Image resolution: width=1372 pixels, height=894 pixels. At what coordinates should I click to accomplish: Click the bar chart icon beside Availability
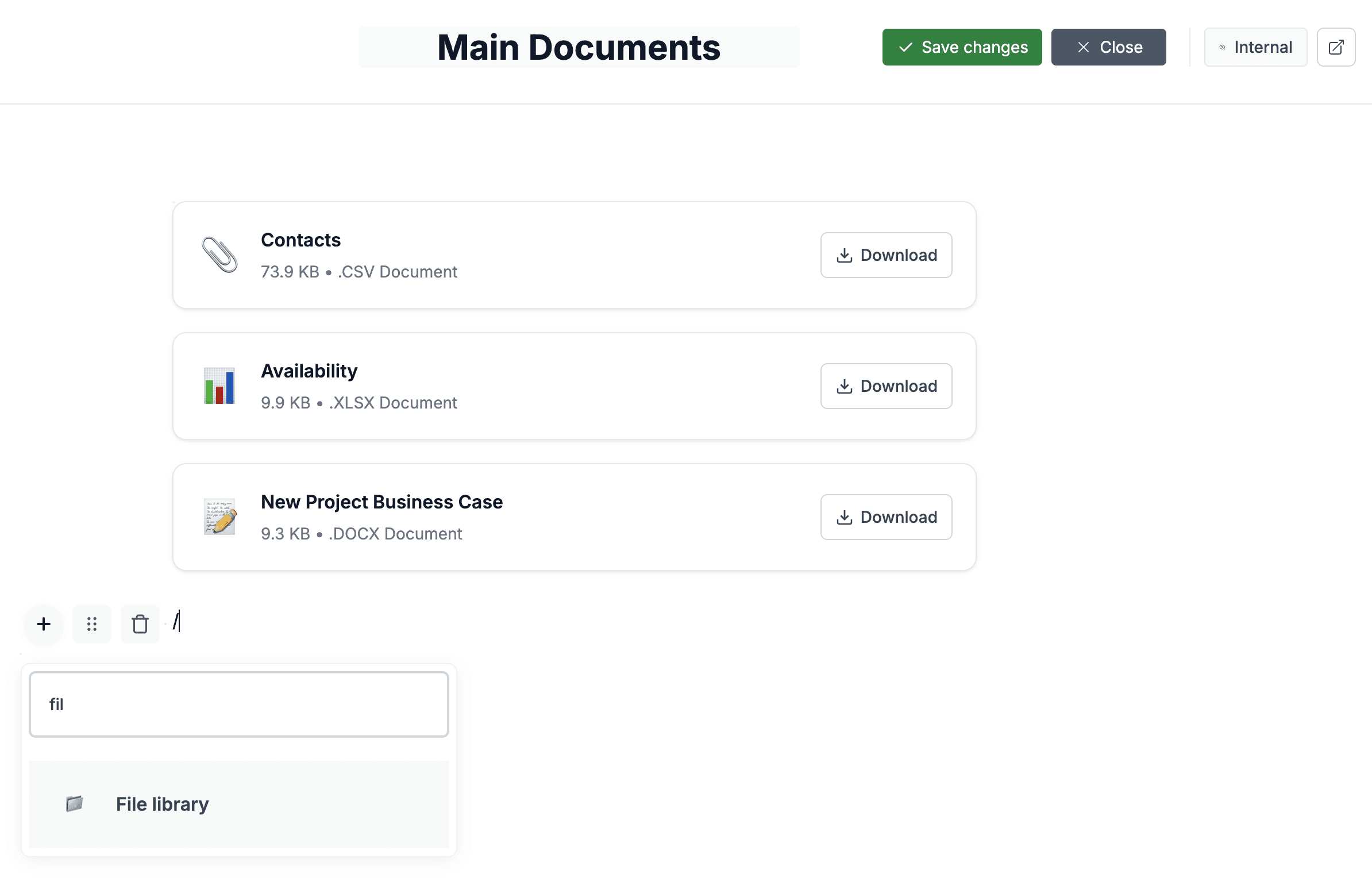pyautogui.click(x=219, y=386)
